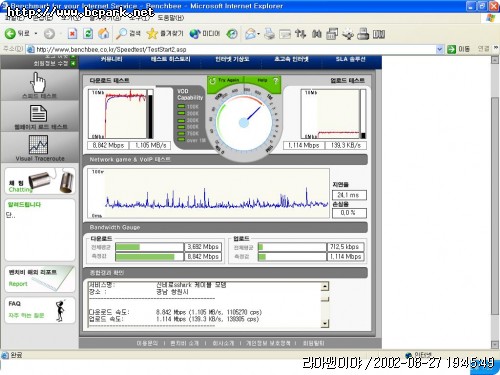The image size is (500, 375).
Task: Click the 벤치비 소개 footer link
Action: 184,343
